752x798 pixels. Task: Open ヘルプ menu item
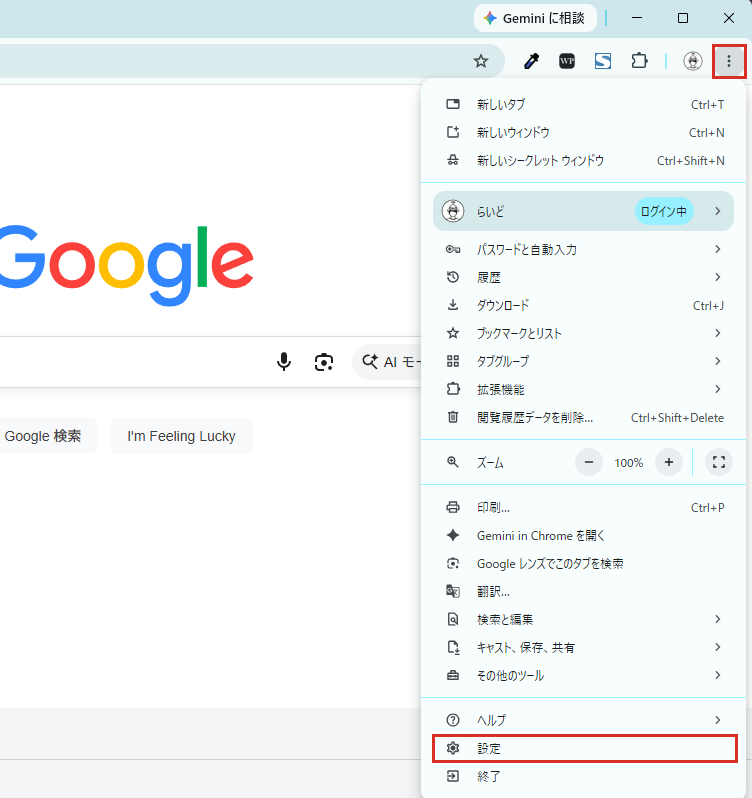click(584, 720)
